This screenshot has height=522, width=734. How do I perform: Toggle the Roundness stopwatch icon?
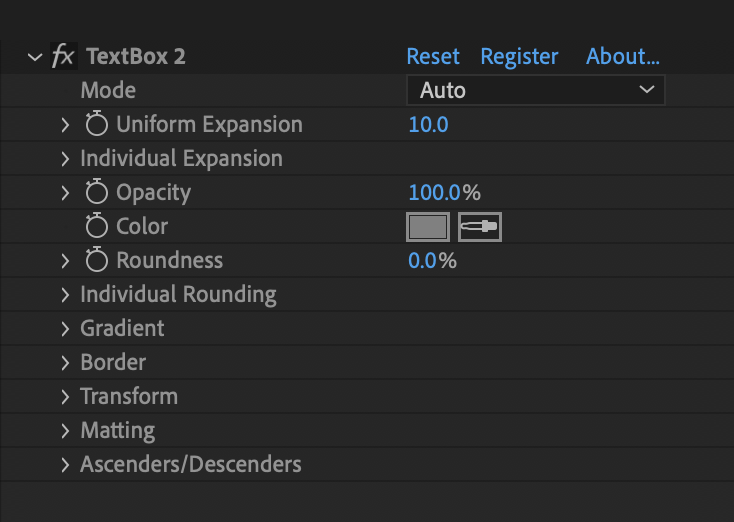96,259
